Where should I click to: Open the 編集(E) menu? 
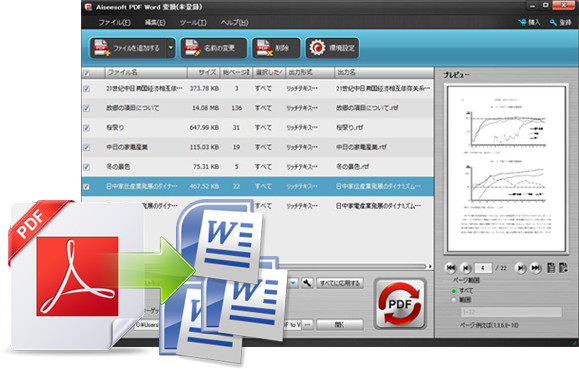155,23
